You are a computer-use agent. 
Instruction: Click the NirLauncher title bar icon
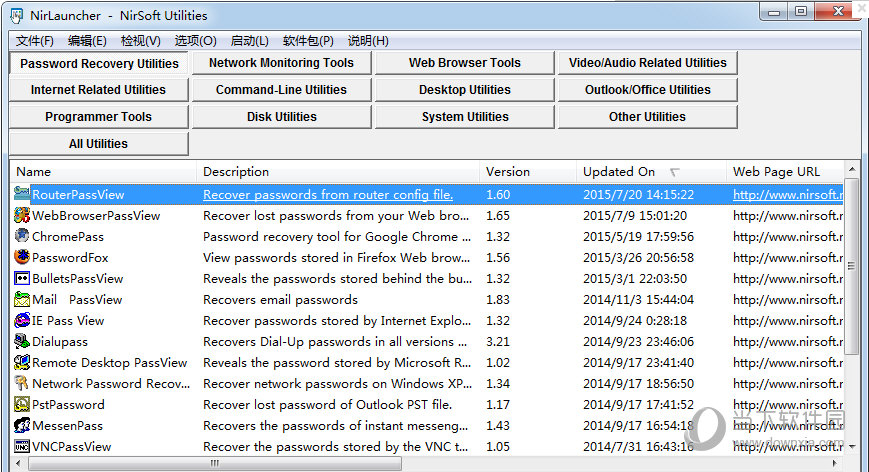[17, 16]
